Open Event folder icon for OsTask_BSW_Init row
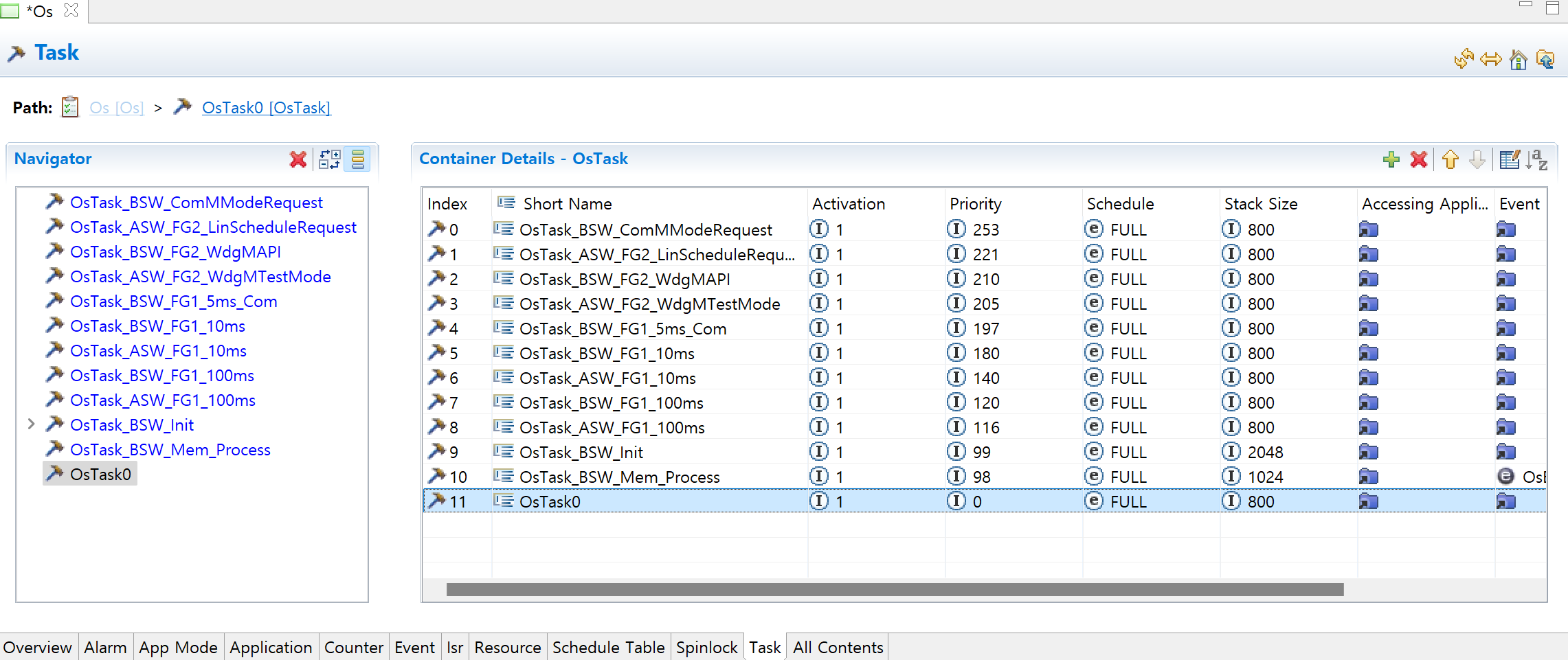Screen dimensions: 1568x660 coord(1506,452)
